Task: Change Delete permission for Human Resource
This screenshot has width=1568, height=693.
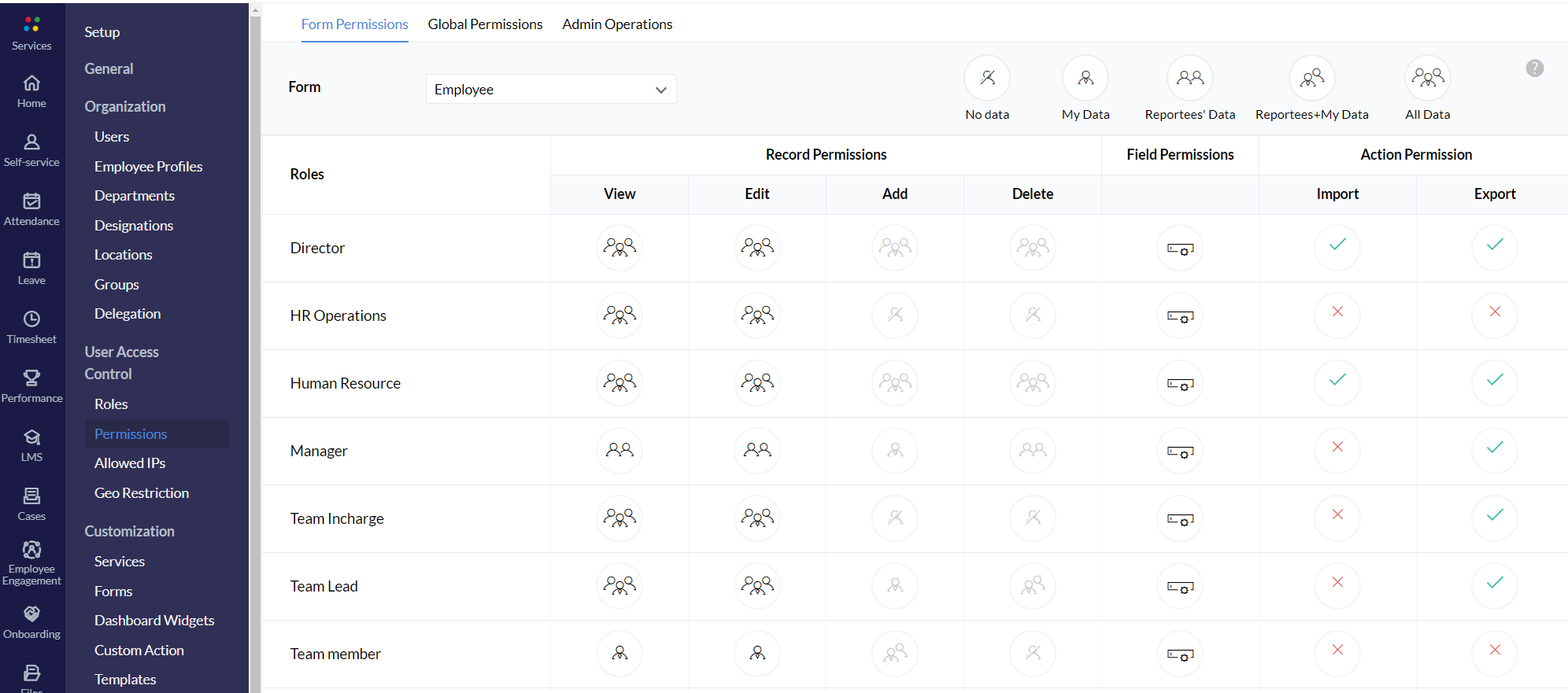Action: [x=1033, y=383]
